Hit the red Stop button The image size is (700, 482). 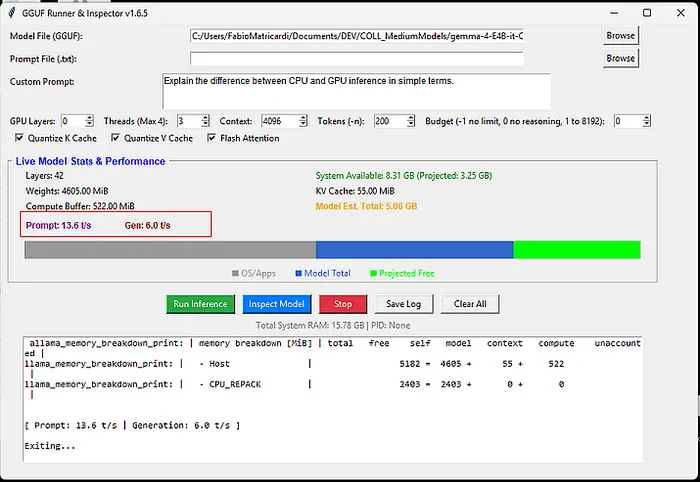(x=343, y=304)
